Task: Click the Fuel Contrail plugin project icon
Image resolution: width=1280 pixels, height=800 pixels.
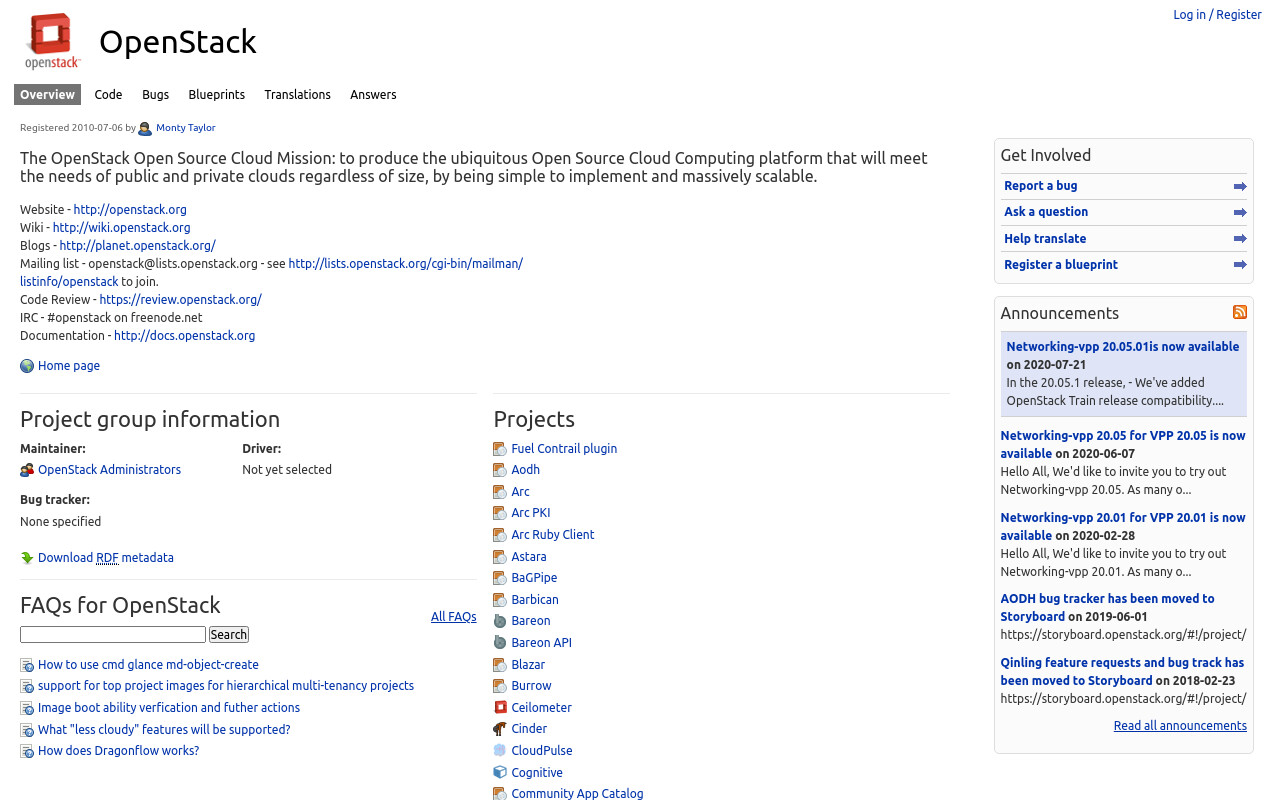Action: coord(500,449)
